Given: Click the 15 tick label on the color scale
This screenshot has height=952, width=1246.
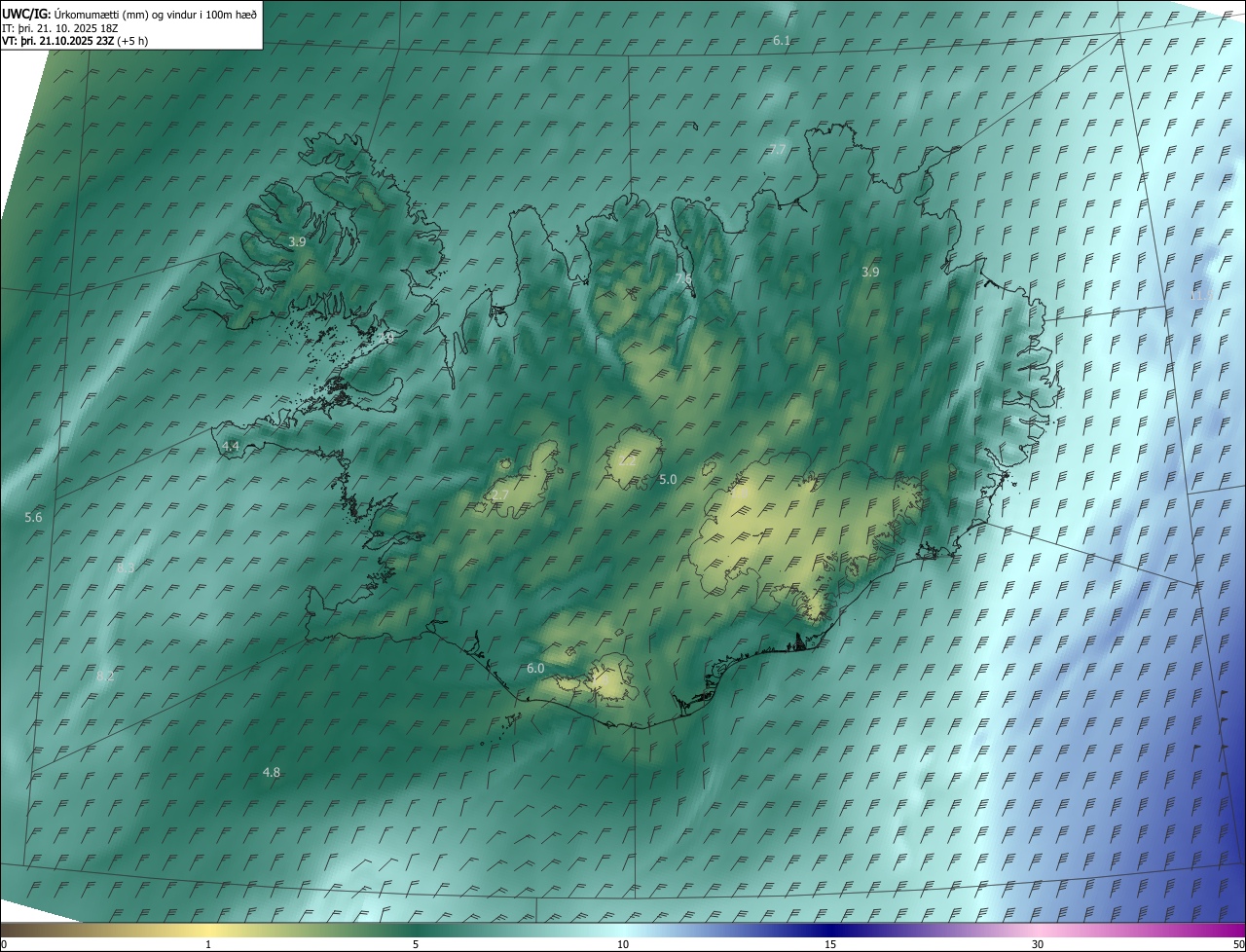Looking at the screenshot, I should pyautogui.click(x=830, y=945).
